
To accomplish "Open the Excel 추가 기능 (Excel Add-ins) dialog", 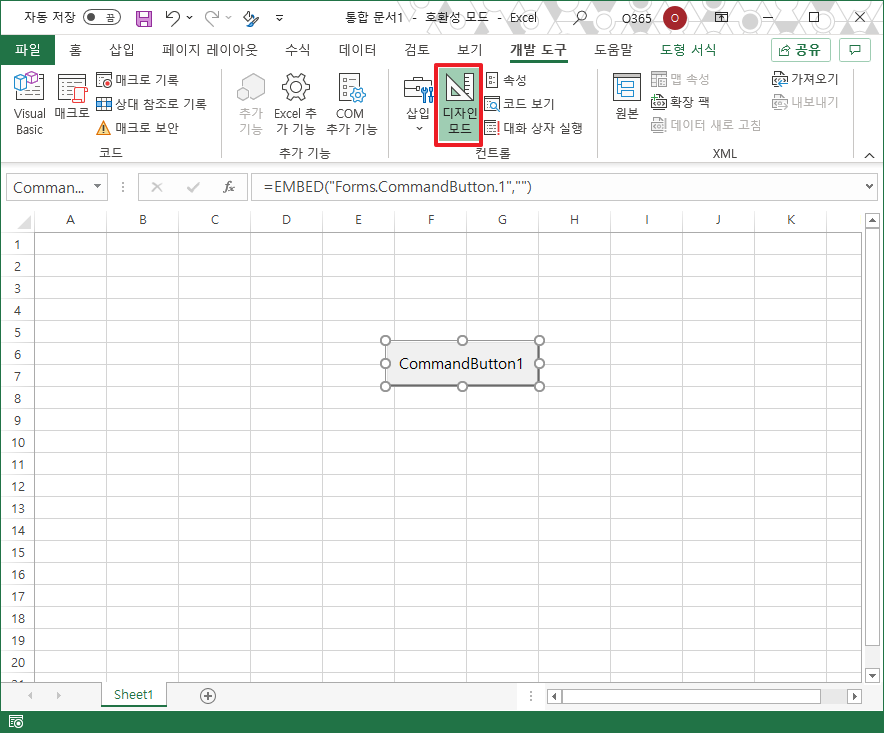I will (x=295, y=104).
